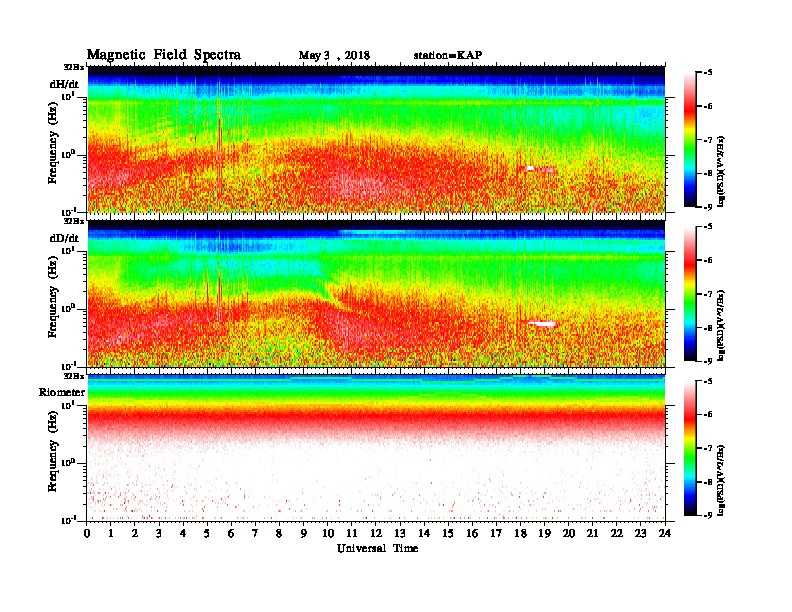Click the dD/dt spectrogram panel
This screenshot has width=792, height=612.
pyautogui.click(x=376, y=293)
